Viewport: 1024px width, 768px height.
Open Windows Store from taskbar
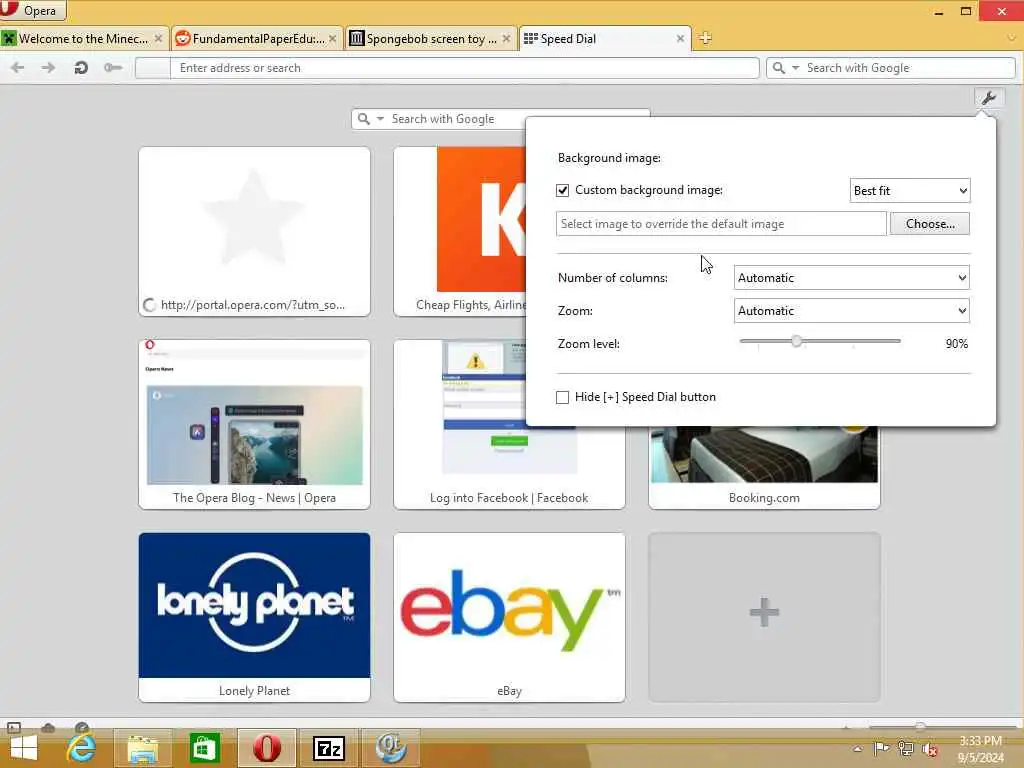click(x=204, y=748)
